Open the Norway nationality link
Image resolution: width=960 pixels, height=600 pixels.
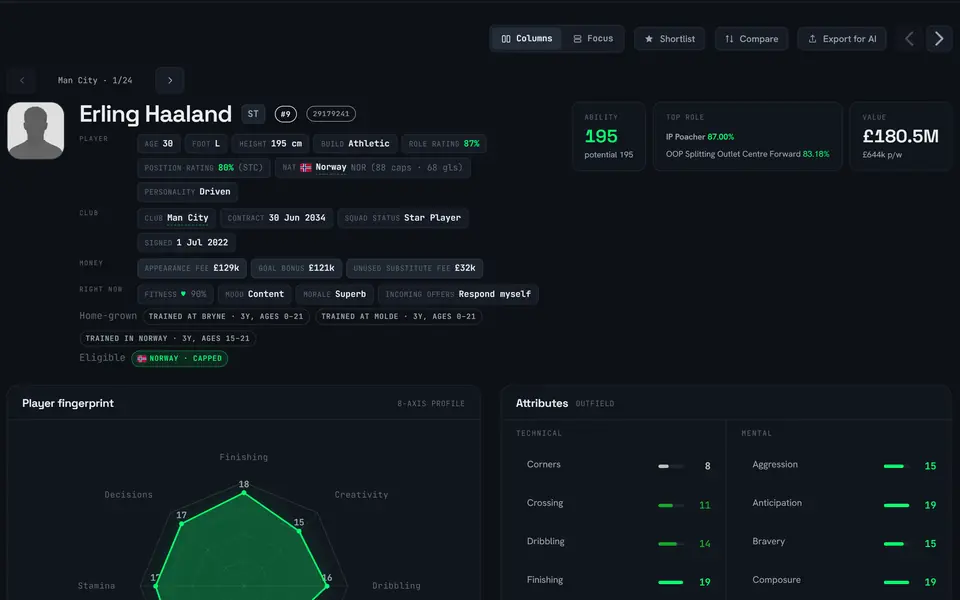(x=331, y=167)
